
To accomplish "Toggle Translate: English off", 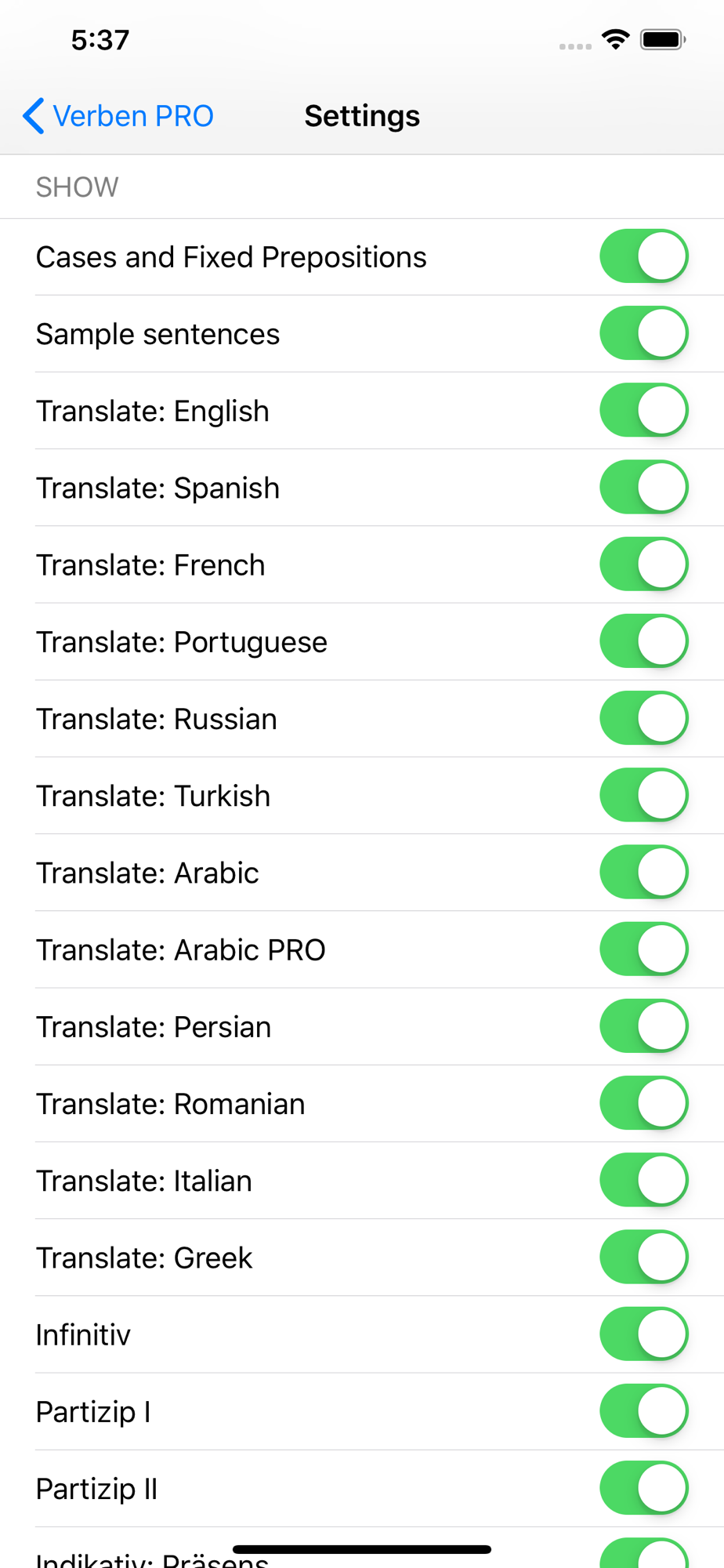I will pos(644,410).
